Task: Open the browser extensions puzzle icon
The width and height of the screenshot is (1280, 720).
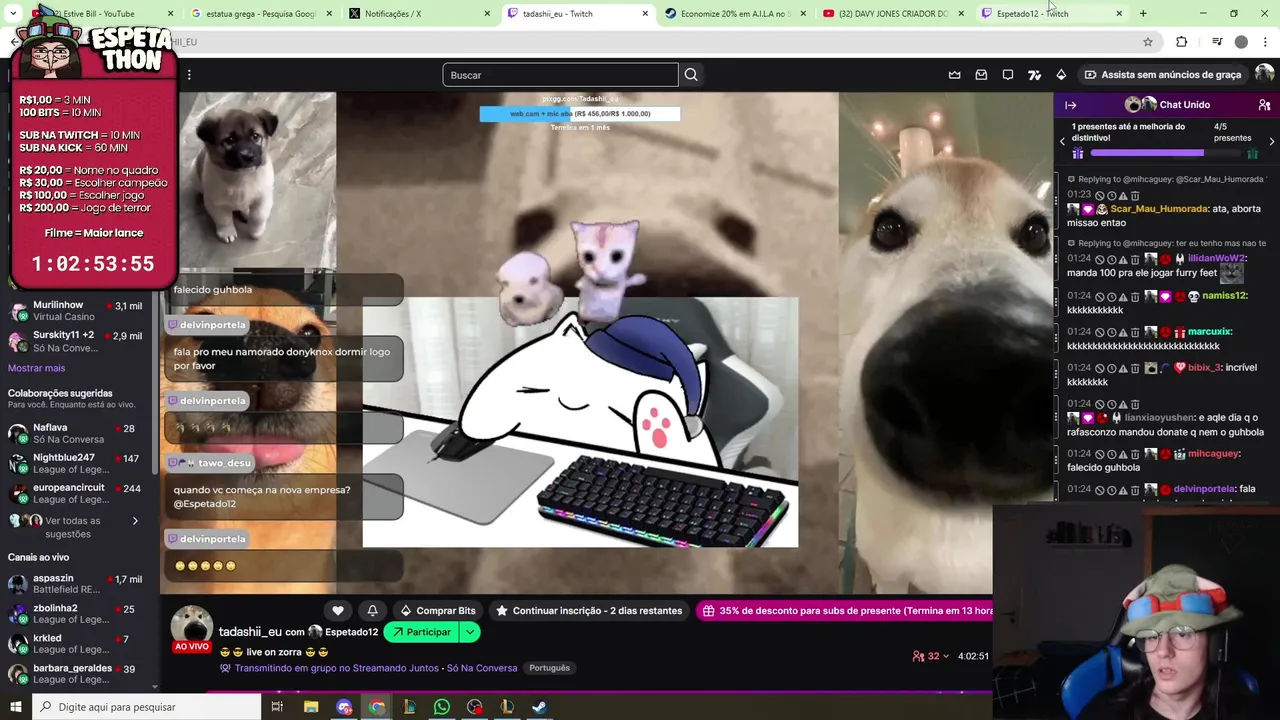Action: pyautogui.click(x=1181, y=42)
